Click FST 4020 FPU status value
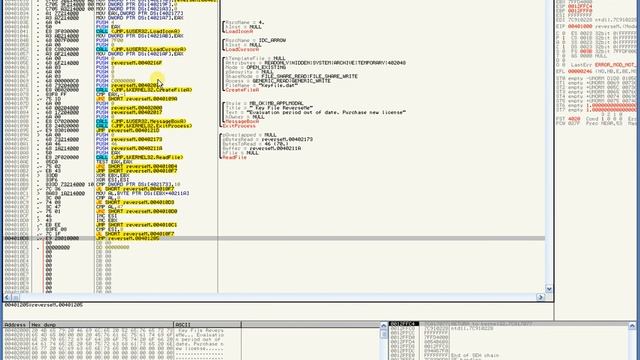The height and width of the screenshot is (360, 640). click(573, 119)
